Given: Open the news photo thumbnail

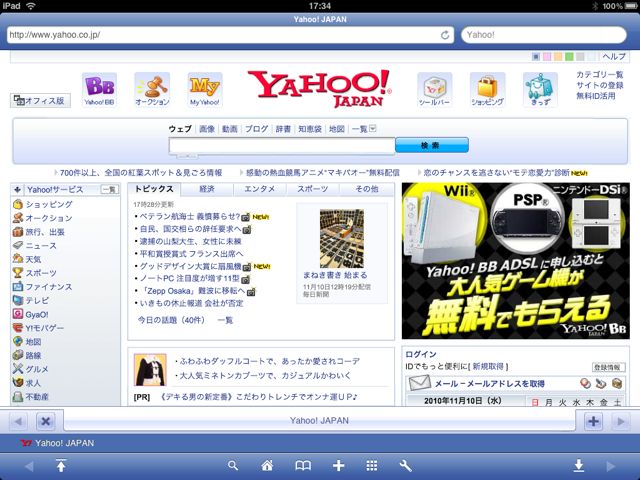Looking at the screenshot, I should [x=342, y=238].
